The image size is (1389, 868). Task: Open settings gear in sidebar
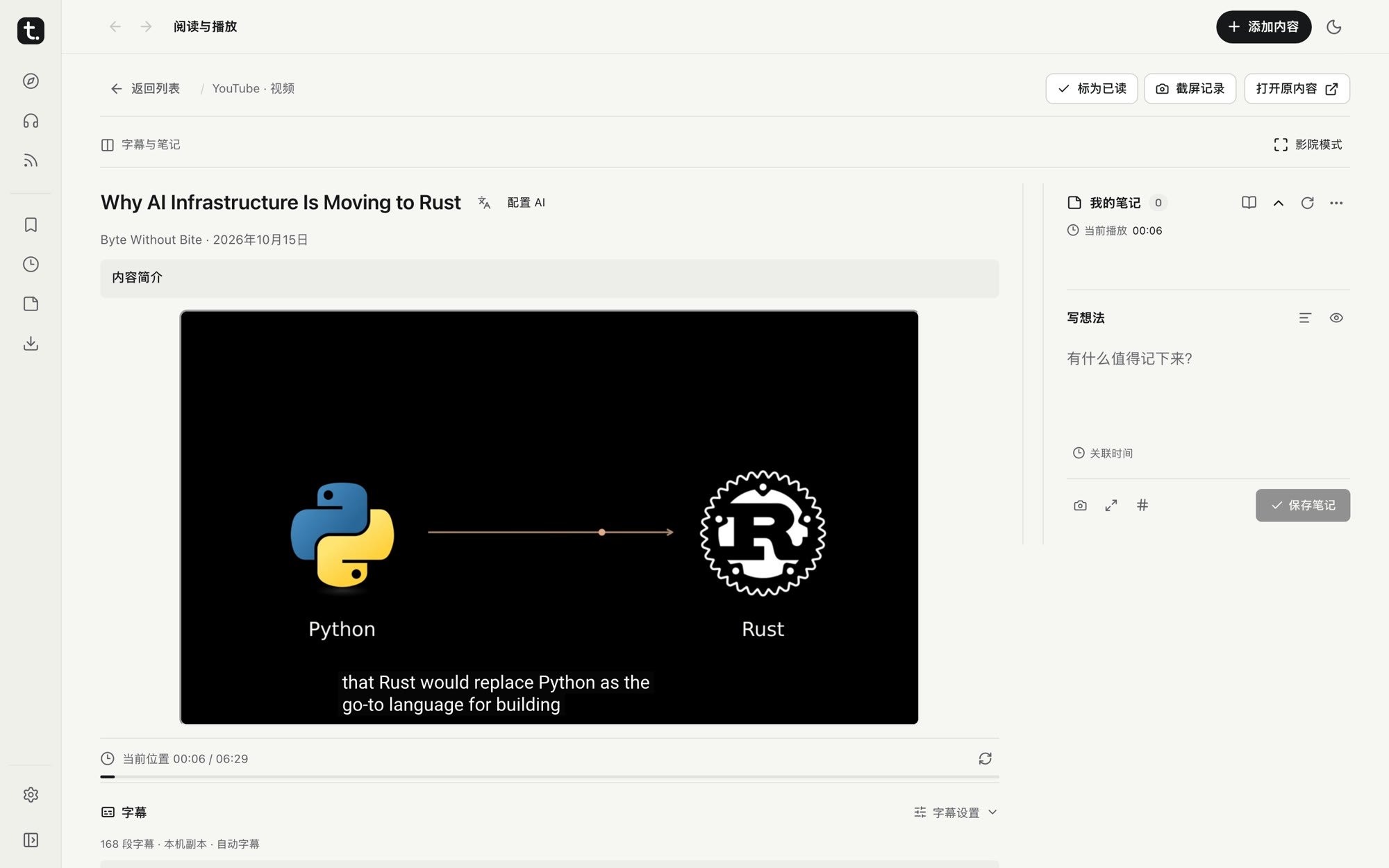(x=31, y=794)
